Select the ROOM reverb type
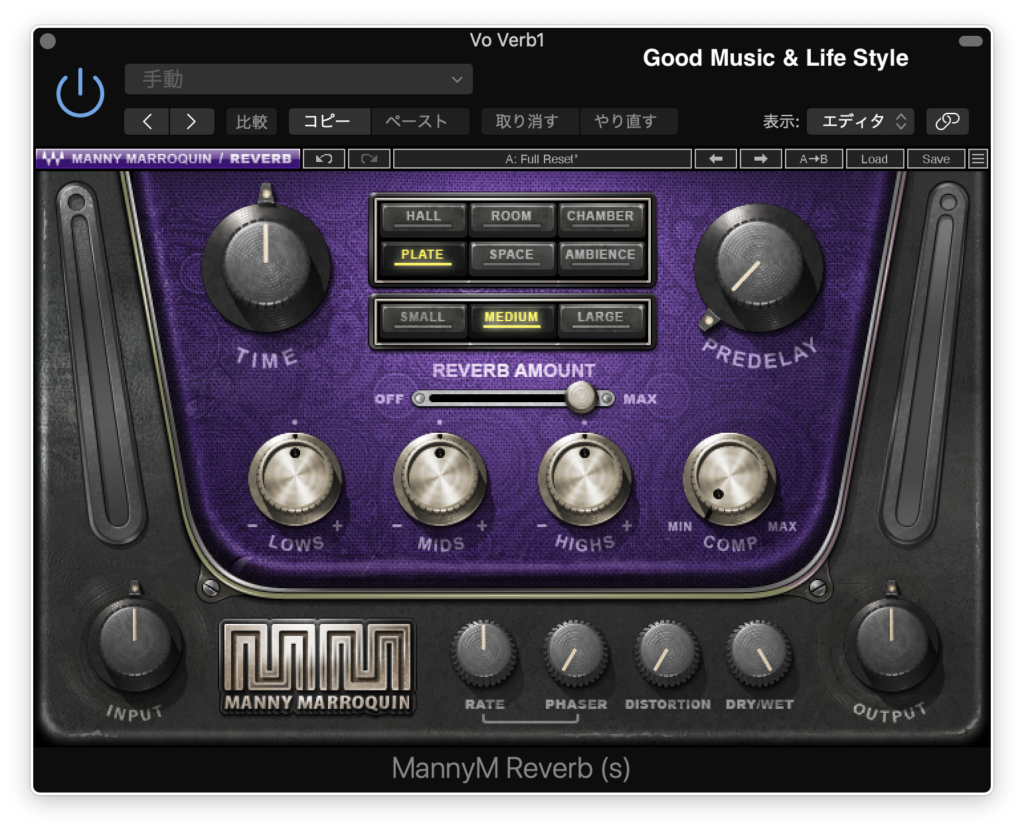 511,217
